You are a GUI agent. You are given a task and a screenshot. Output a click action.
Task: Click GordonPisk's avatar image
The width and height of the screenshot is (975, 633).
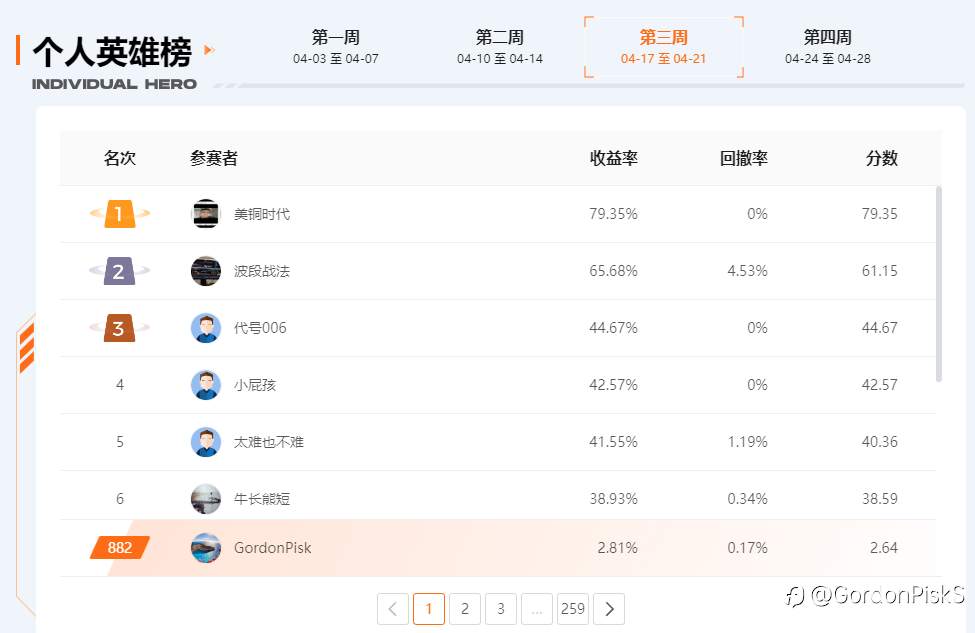click(x=206, y=548)
